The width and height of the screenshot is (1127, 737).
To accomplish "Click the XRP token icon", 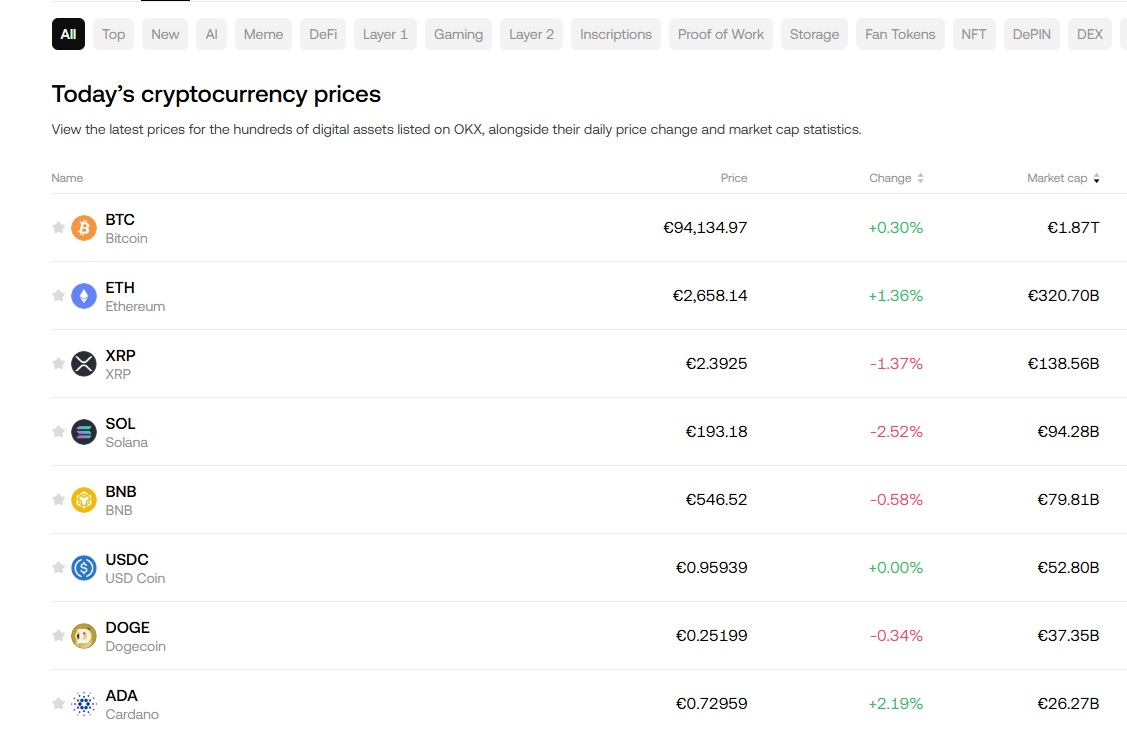I will click(x=83, y=363).
